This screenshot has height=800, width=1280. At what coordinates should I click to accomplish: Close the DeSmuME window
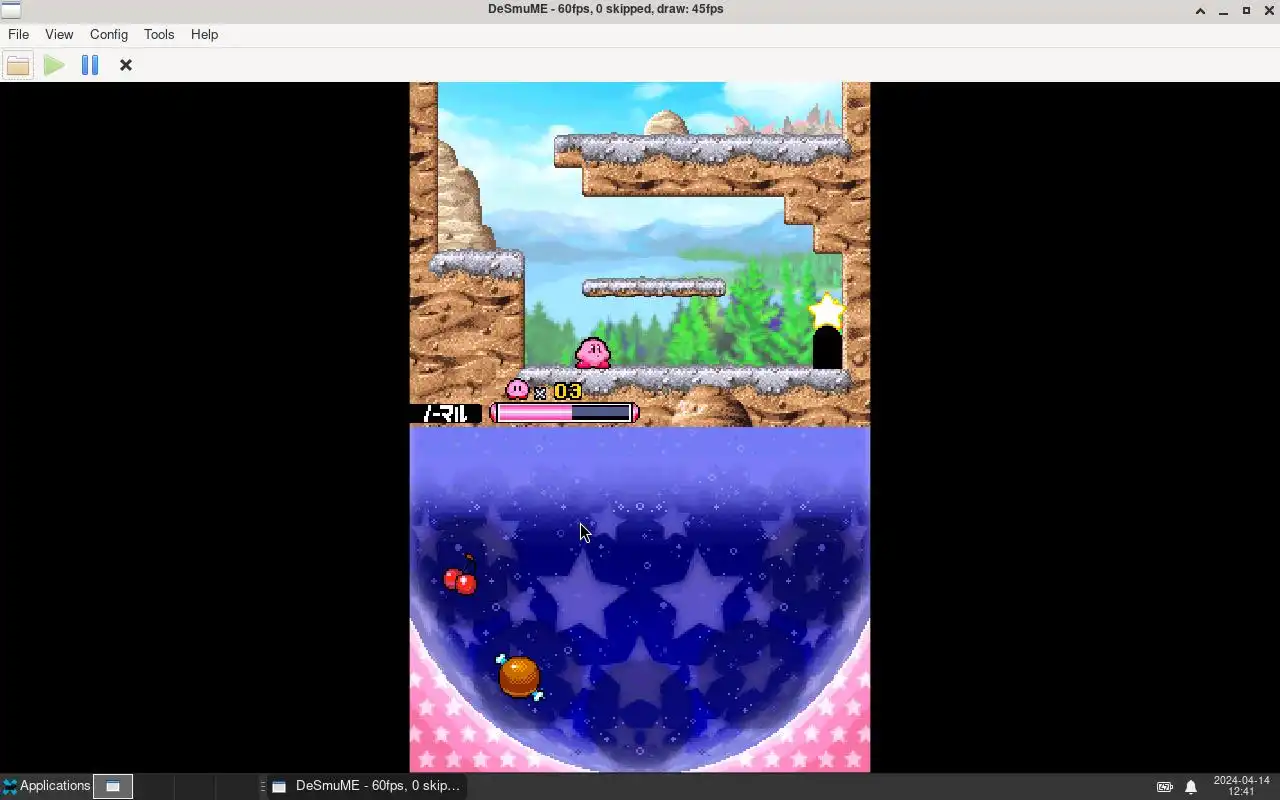tap(1268, 11)
